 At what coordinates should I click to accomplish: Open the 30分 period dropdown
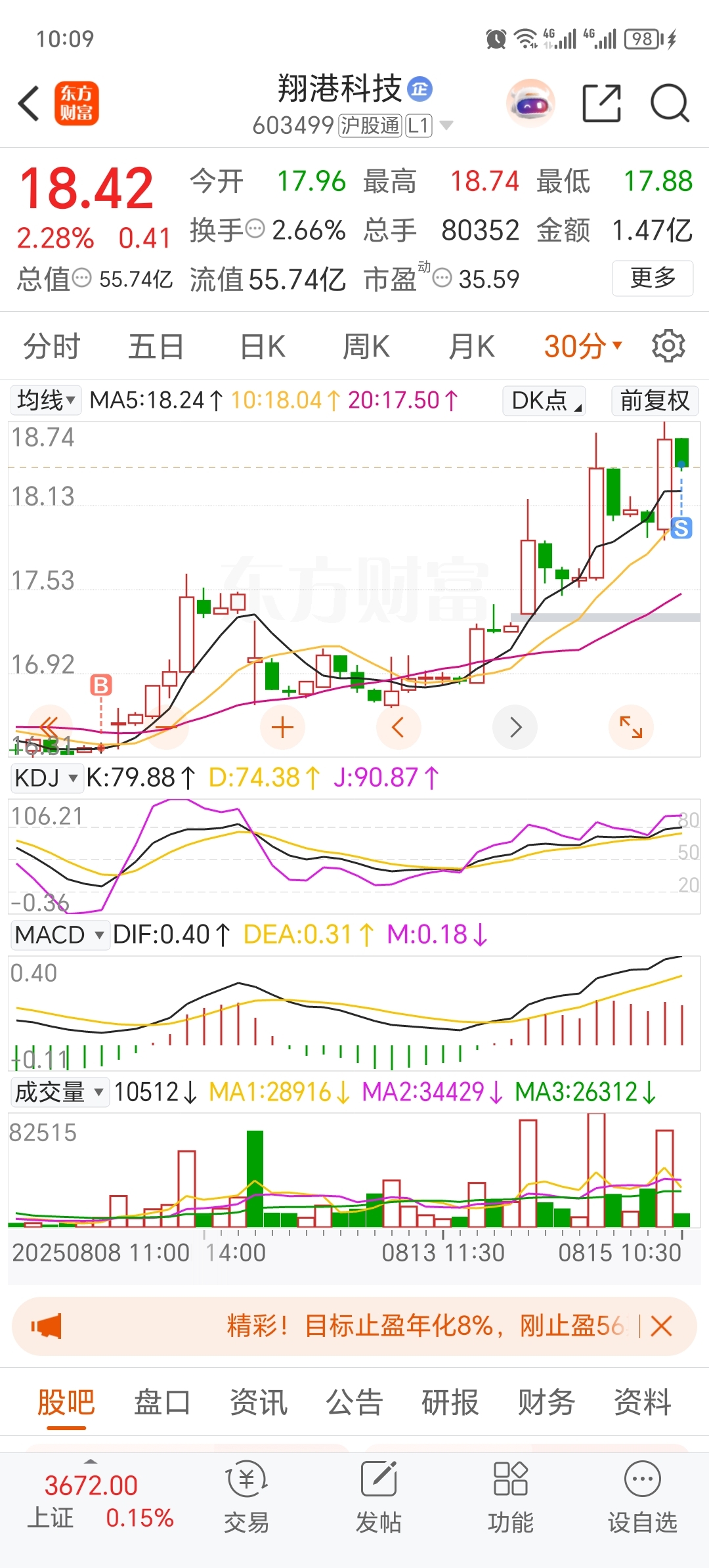tap(583, 346)
